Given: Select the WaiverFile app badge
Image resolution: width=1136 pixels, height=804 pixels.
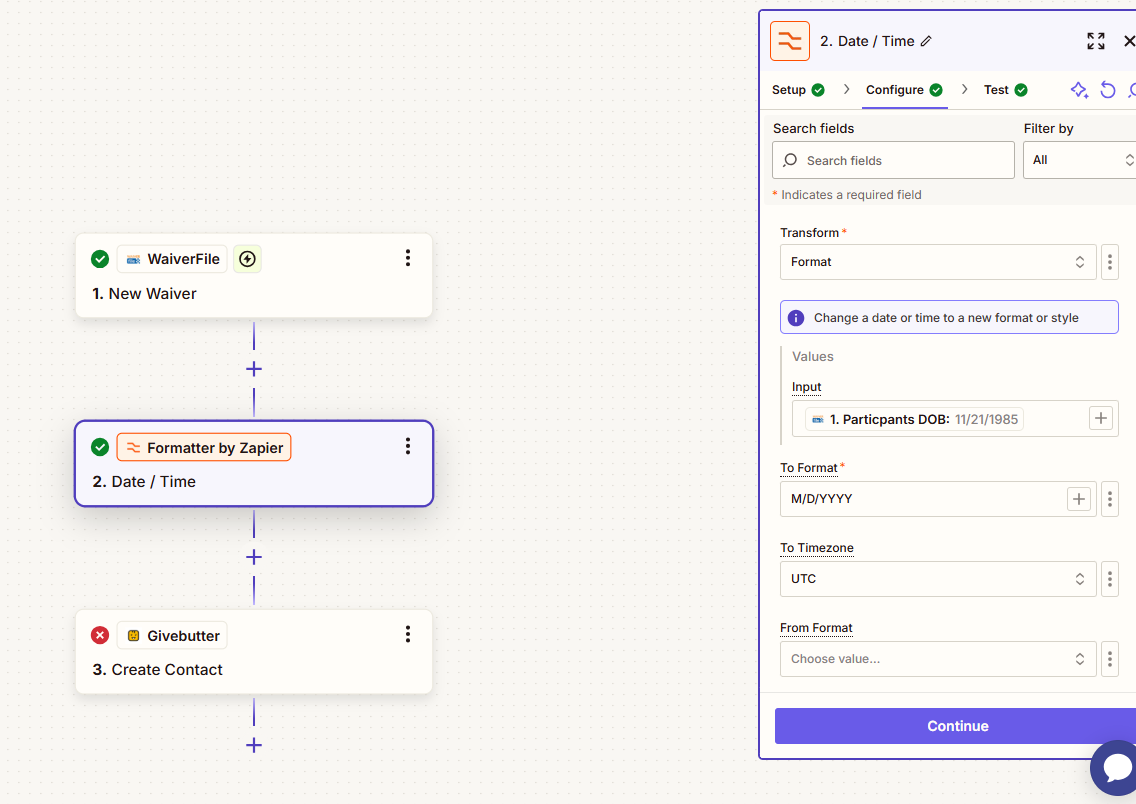Looking at the screenshot, I should 172,259.
